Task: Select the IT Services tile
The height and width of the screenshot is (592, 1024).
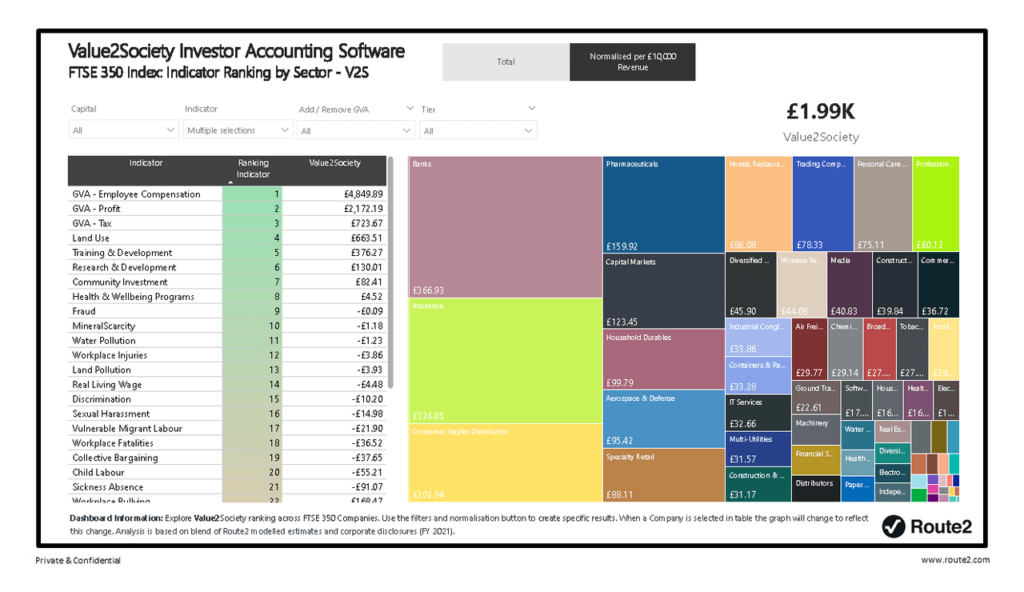Action: point(758,412)
